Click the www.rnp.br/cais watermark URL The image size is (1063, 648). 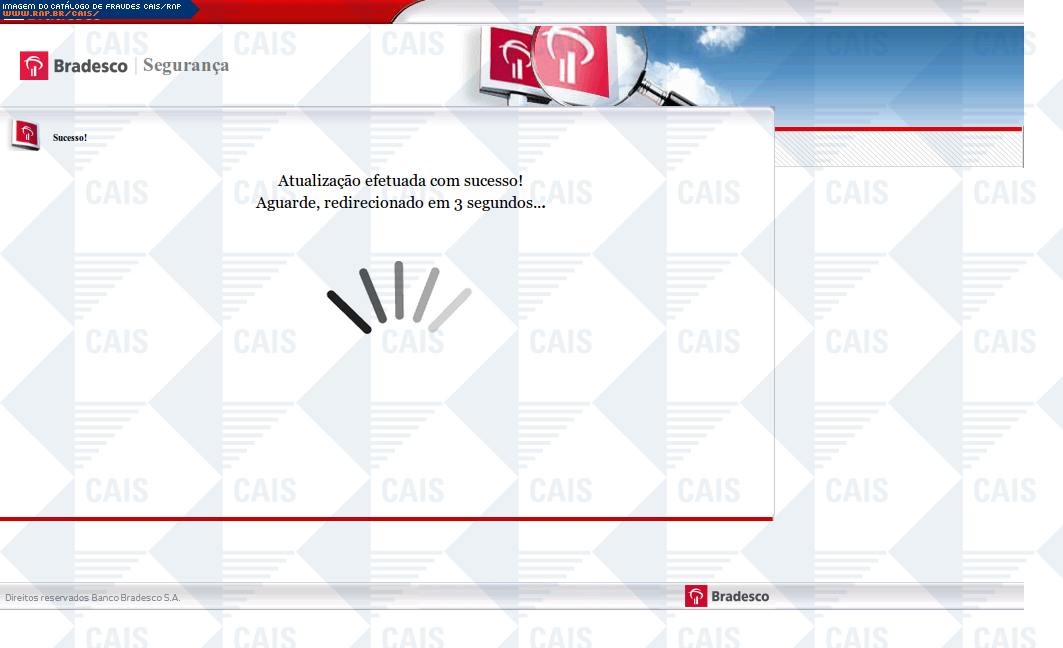50,14
